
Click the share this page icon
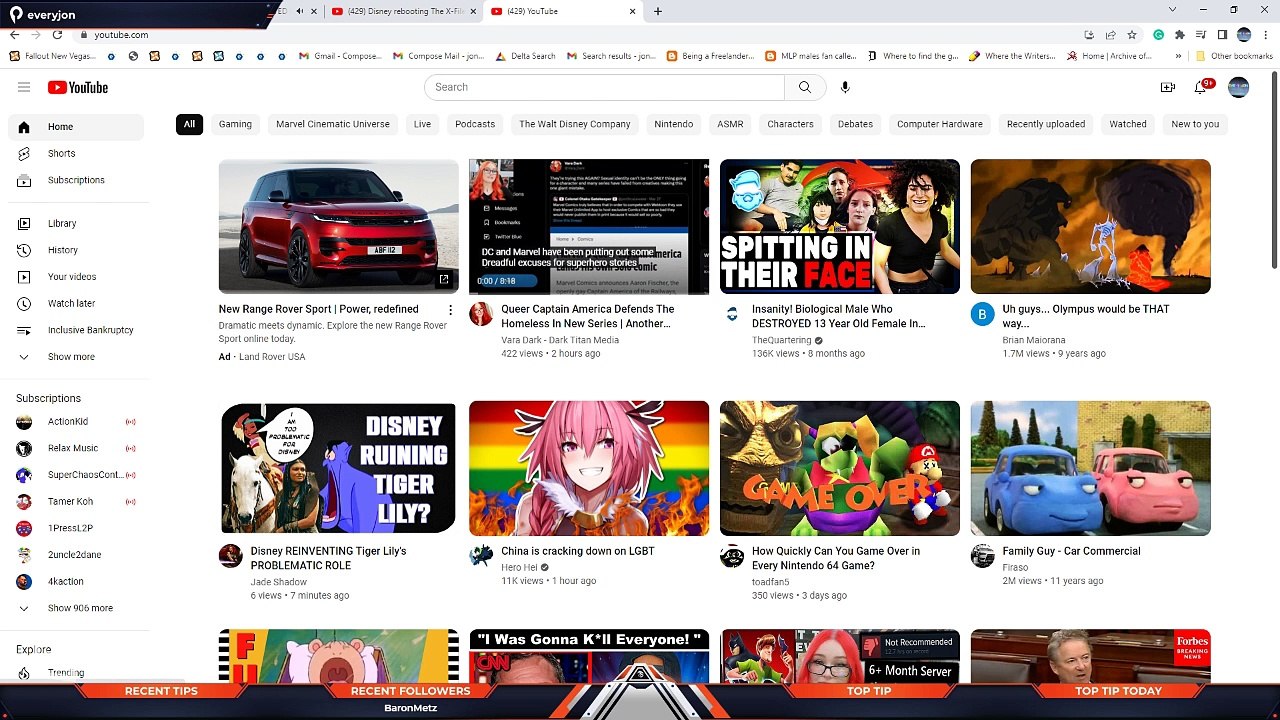pyautogui.click(x=1110, y=35)
